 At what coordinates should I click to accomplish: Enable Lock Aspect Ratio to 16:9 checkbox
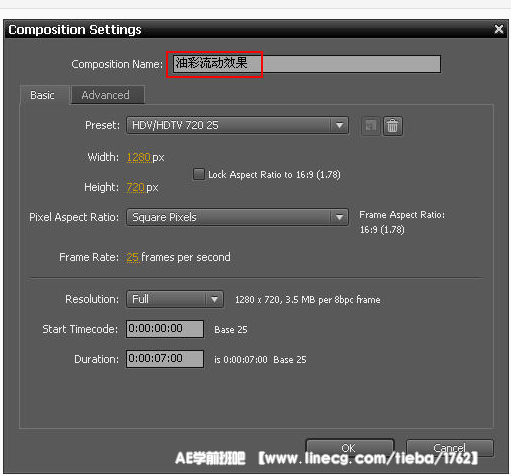point(199,174)
